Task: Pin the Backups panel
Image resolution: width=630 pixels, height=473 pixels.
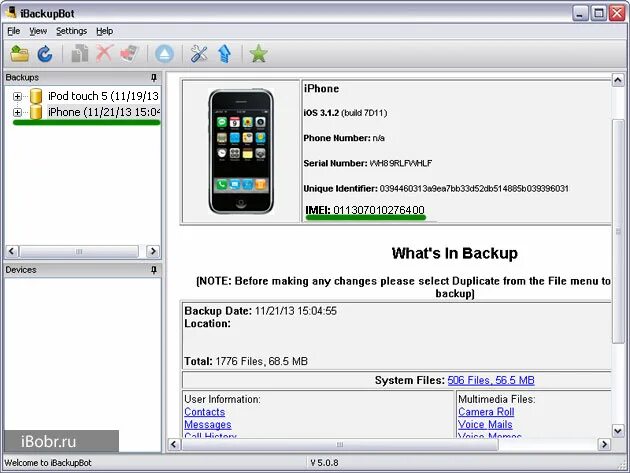Action: (x=154, y=77)
